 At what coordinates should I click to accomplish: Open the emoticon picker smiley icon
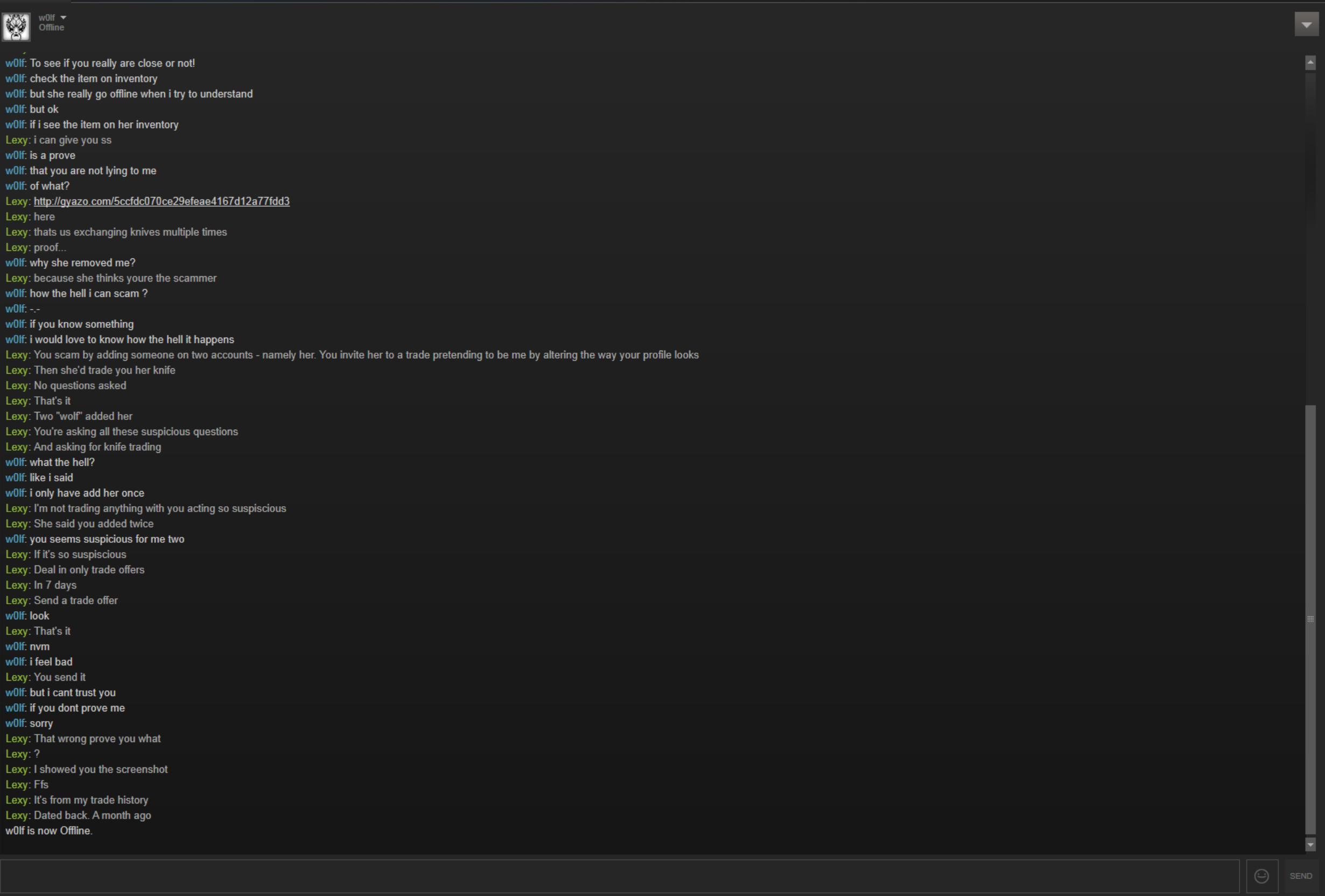pos(1261,876)
